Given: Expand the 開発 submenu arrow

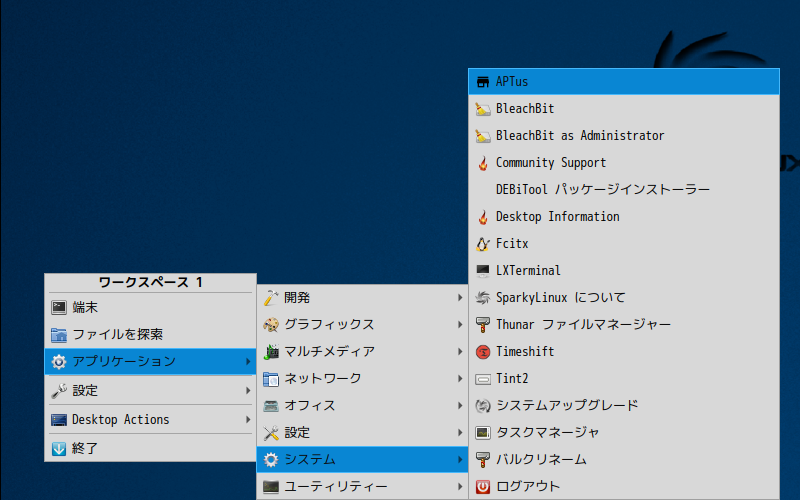Looking at the screenshot, I should [460, 297].
